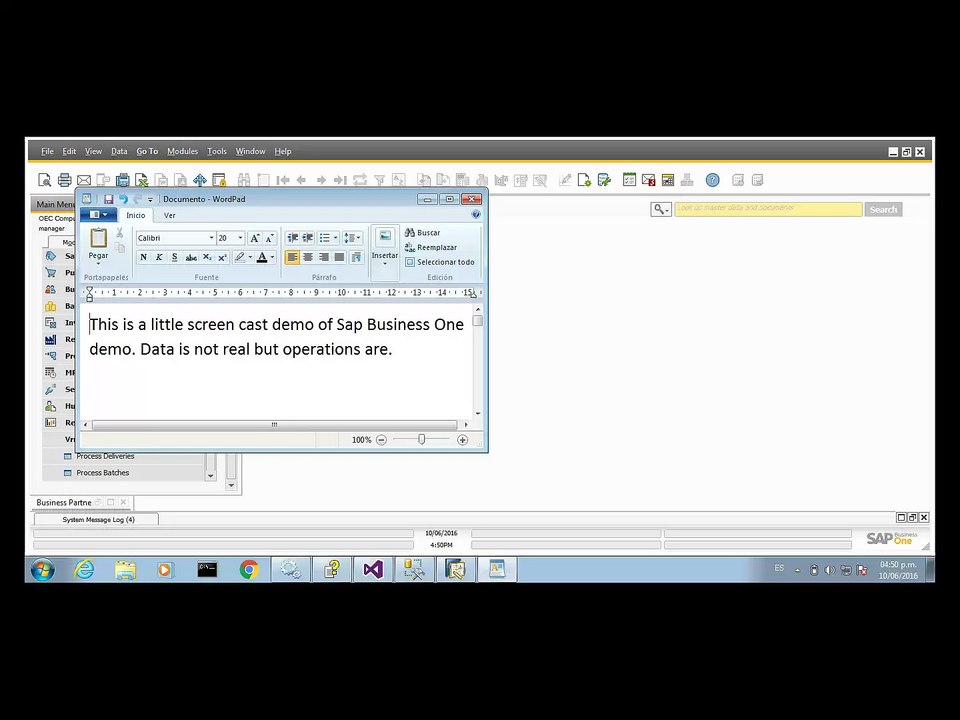Image resolution: width=960 pixels, height=720 pixels.
Task: Open line spacing dropdown
Action: click(352, 238)
